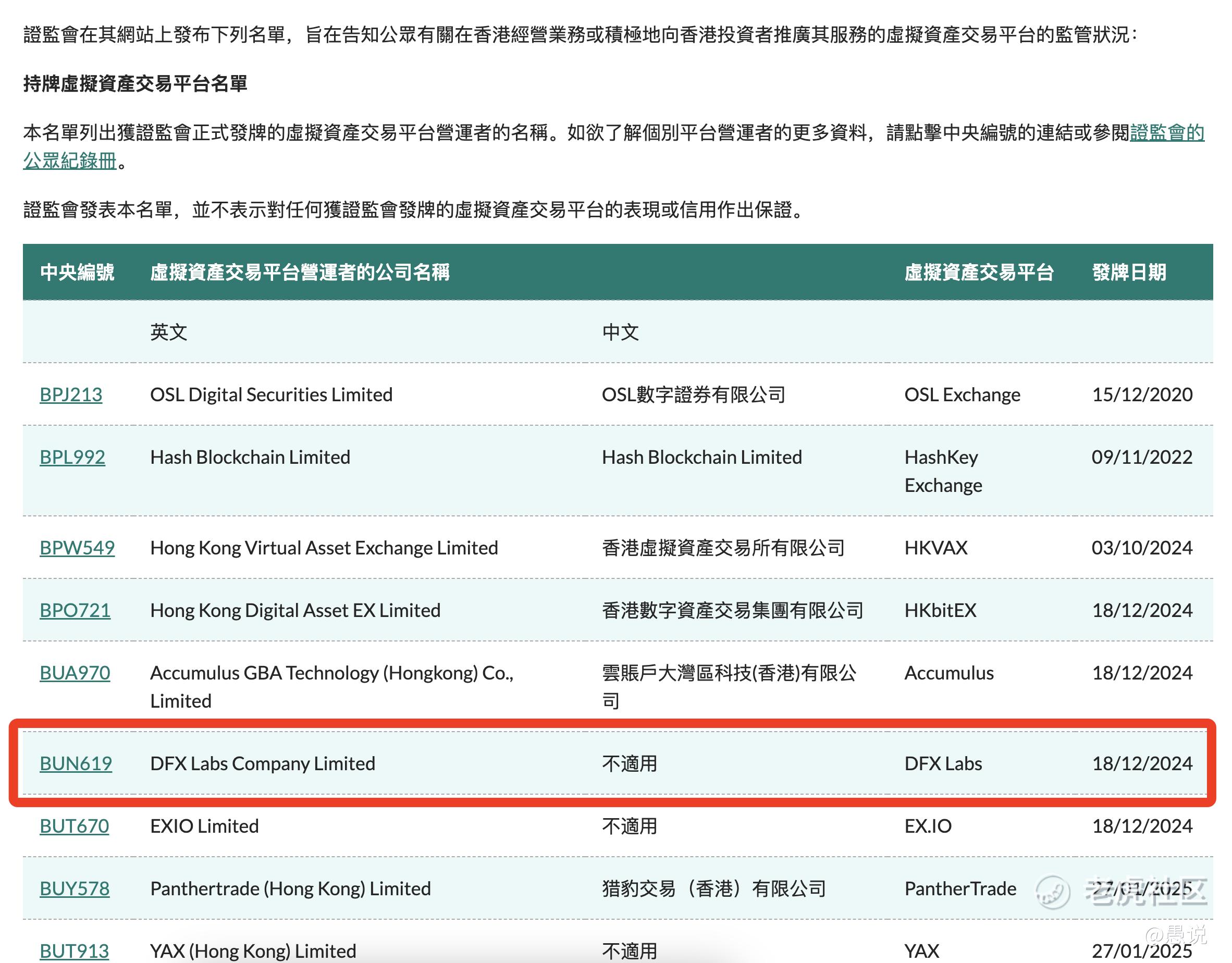This screenshot has height=963, width=1232.
Task: Click the BUT913 YAX link
Action: point(74,951)
